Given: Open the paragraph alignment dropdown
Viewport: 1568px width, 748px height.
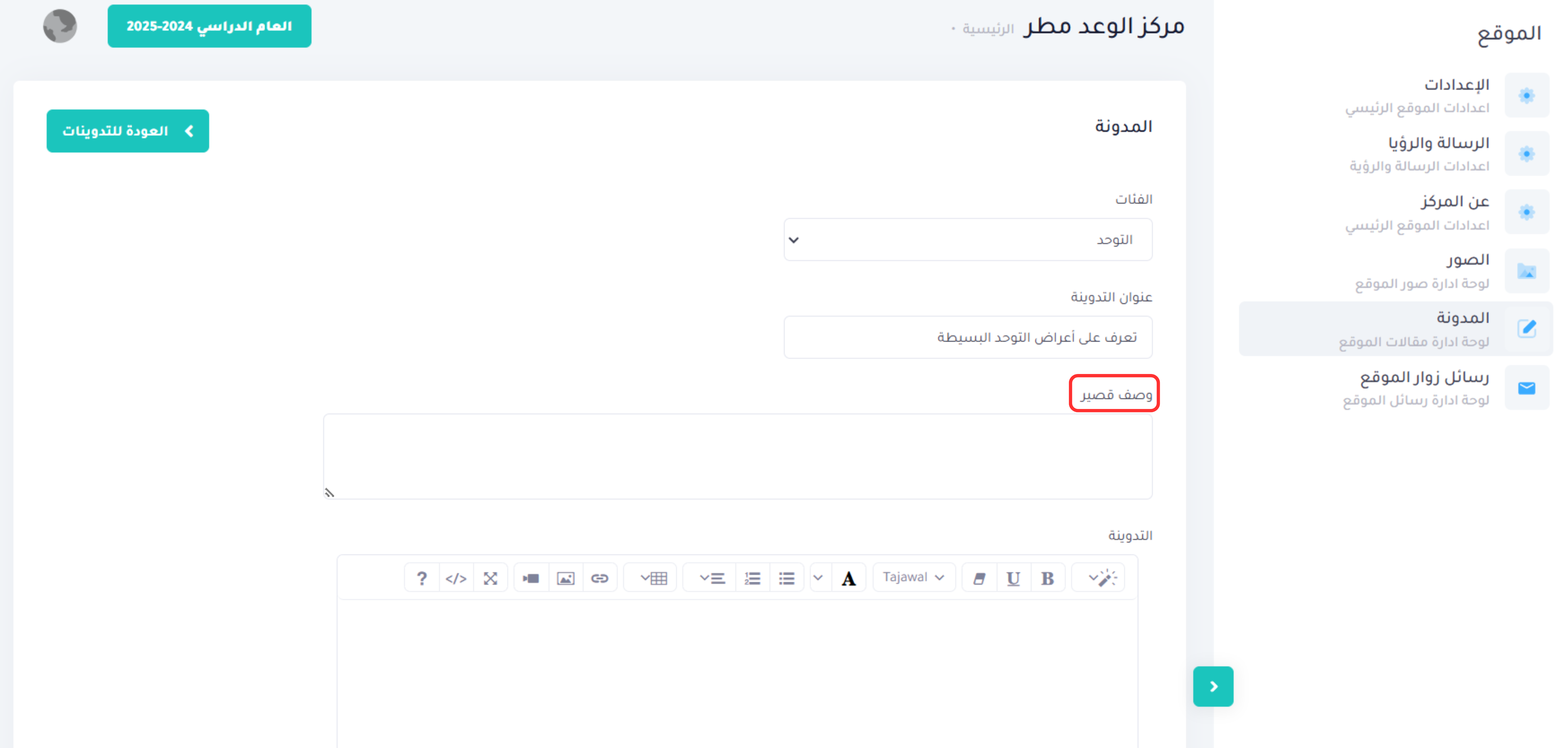Looking at the screenshot, I should point(710,578).
